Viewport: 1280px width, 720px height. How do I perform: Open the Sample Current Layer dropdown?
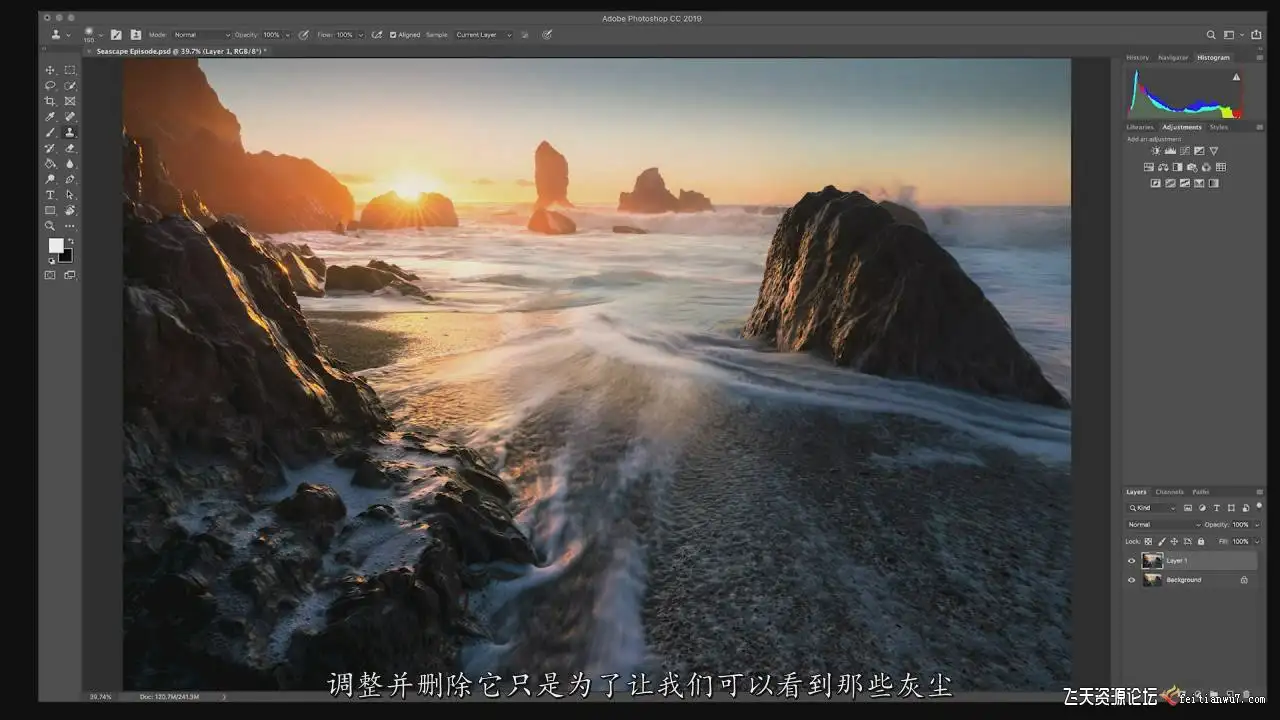(483, 35)
